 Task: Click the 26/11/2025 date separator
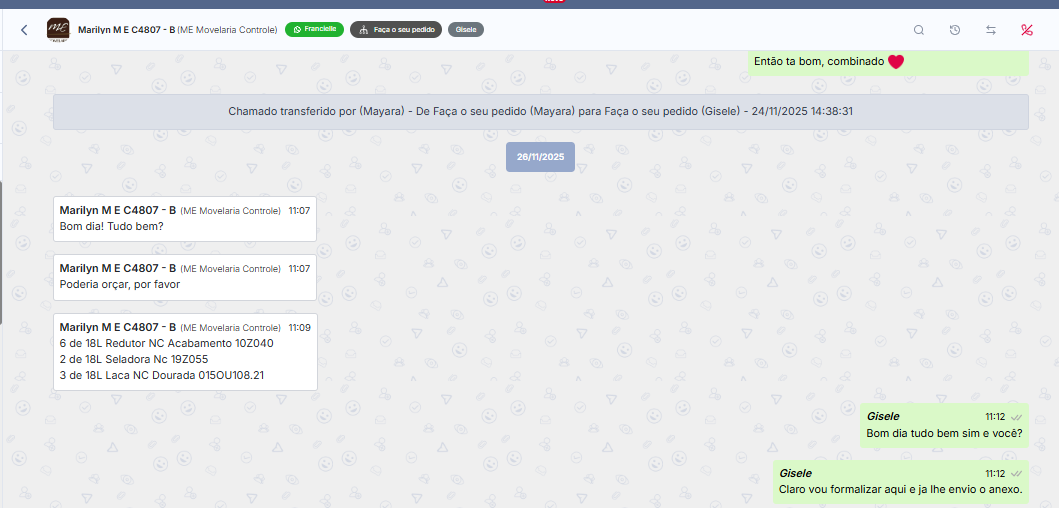540,157
